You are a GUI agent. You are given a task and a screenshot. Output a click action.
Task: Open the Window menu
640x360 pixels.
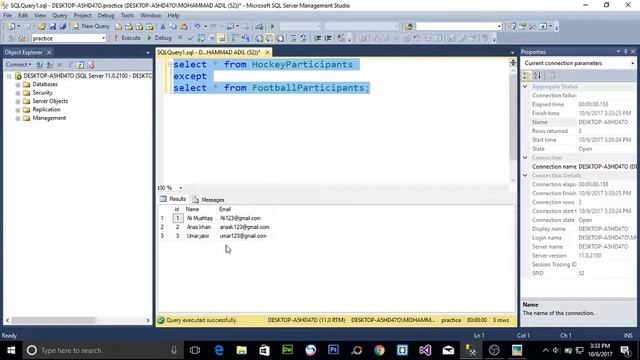[151, 16]
